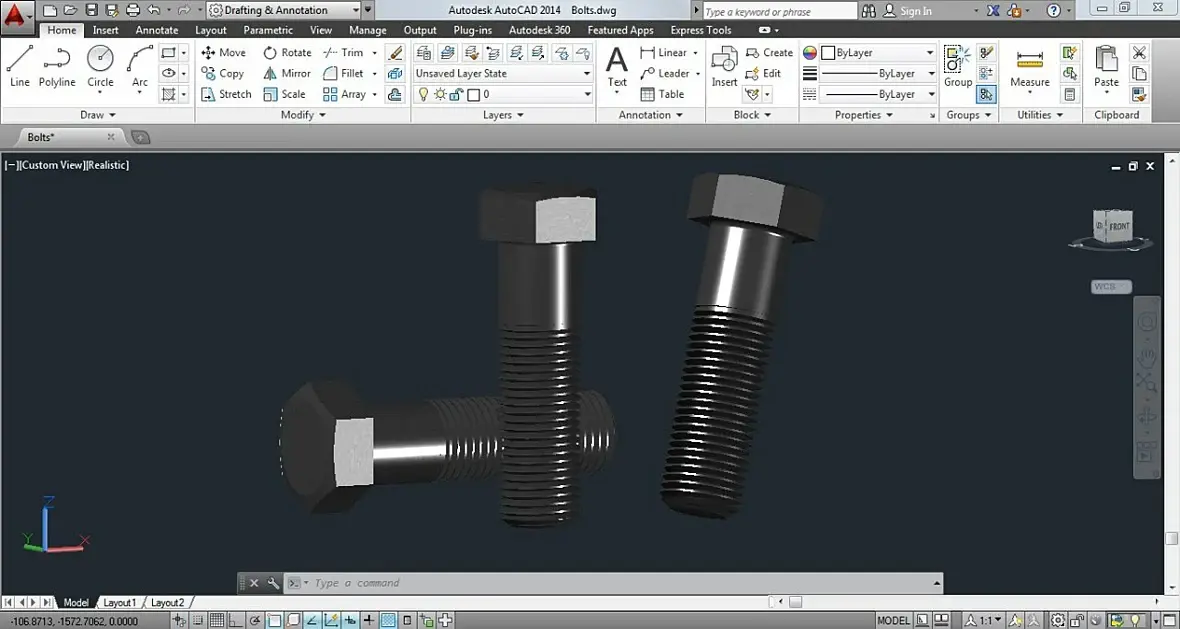Viewport: 1180px width, 629px height.
Task: Toggle Ortho Mode in status bar
Action: tap(236, 621)
